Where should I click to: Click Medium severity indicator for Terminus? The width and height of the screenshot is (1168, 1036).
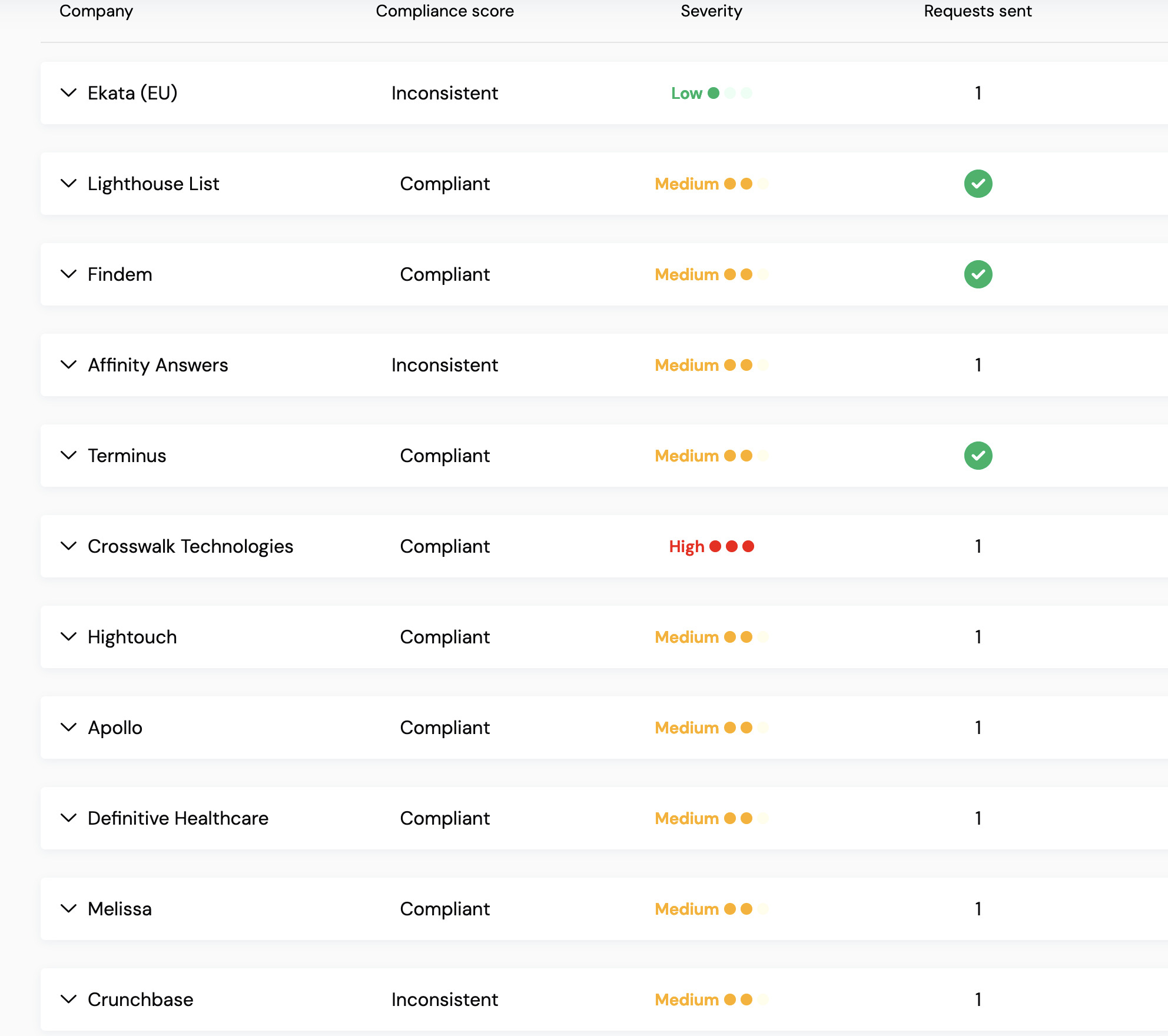(712, 456)
